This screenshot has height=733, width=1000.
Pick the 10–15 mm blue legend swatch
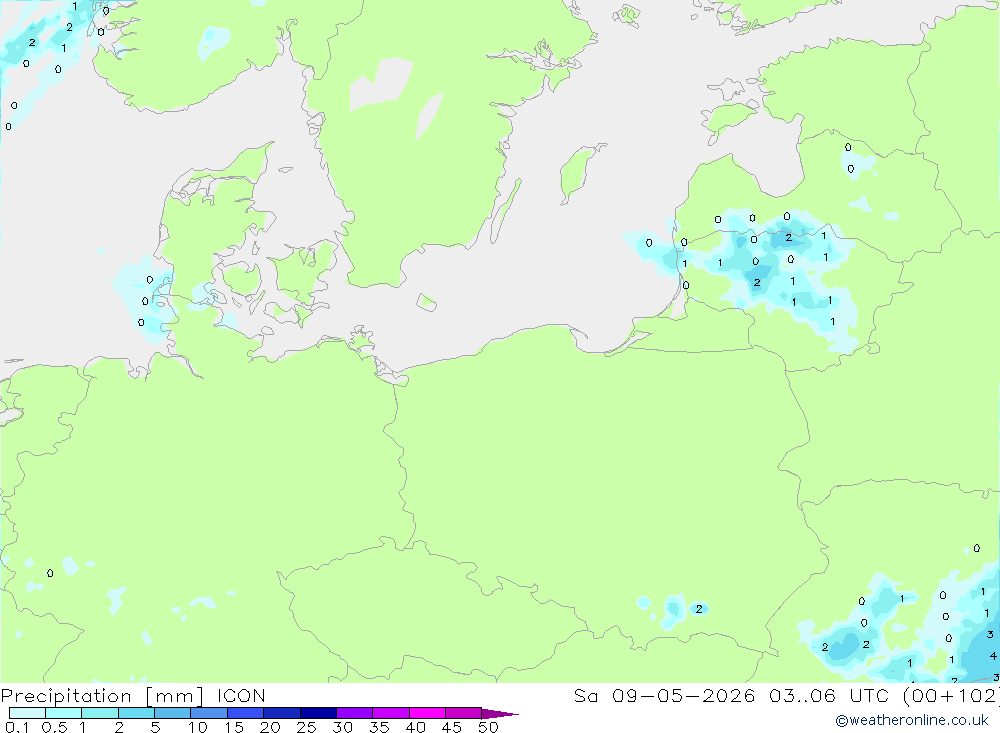[x=209, y=713]
